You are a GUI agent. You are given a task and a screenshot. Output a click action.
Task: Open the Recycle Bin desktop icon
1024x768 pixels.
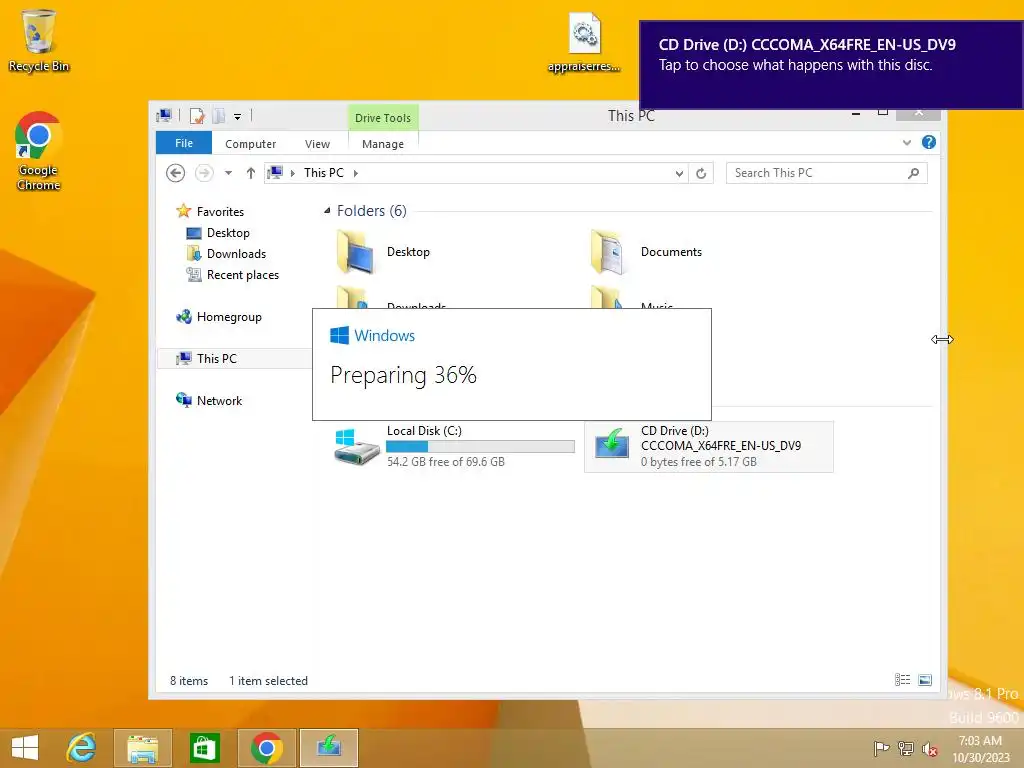pos(39,40)
